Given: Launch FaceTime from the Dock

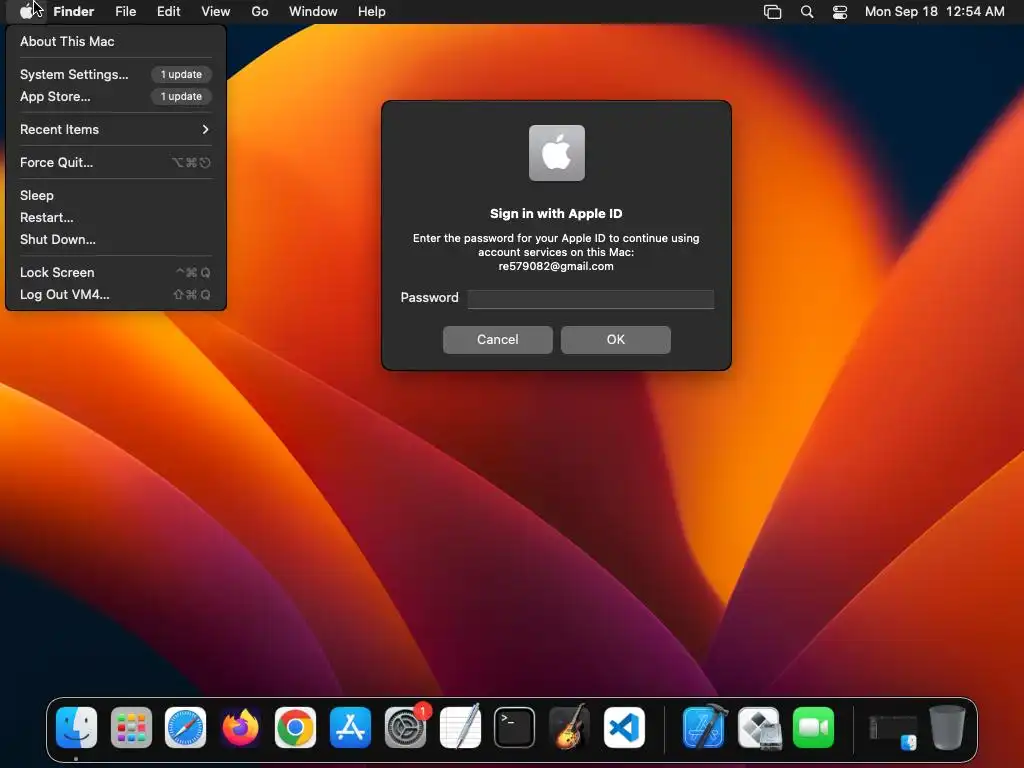Looking at the screenshot, I should point(814,728).
